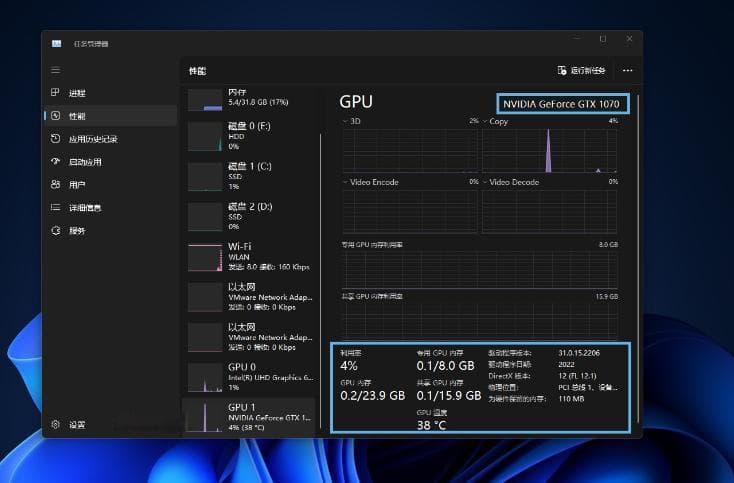Minimize the Task Manager window
The image size is (734, 483).
point(577,39)
